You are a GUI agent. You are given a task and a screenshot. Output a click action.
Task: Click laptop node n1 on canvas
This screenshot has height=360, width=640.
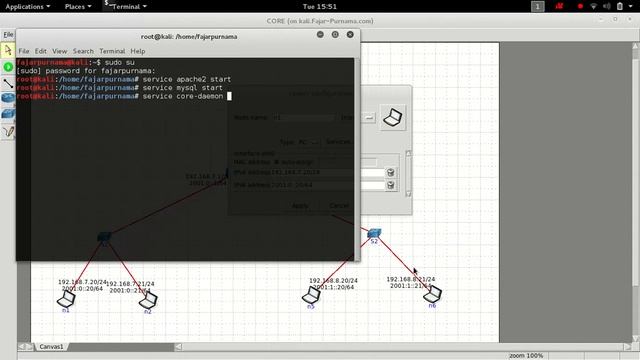(x=66, y=299)
